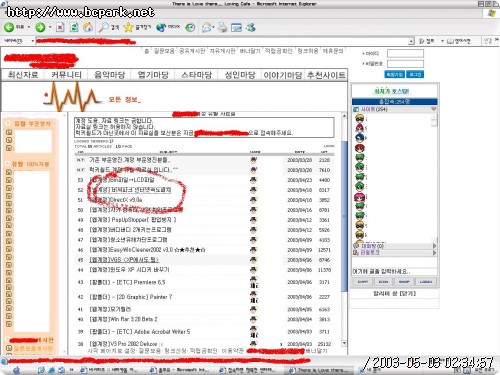Screen dimensions: 500x375
Task: Click hit count 12571 in post 46 row
Action: [x=324, y=250]
